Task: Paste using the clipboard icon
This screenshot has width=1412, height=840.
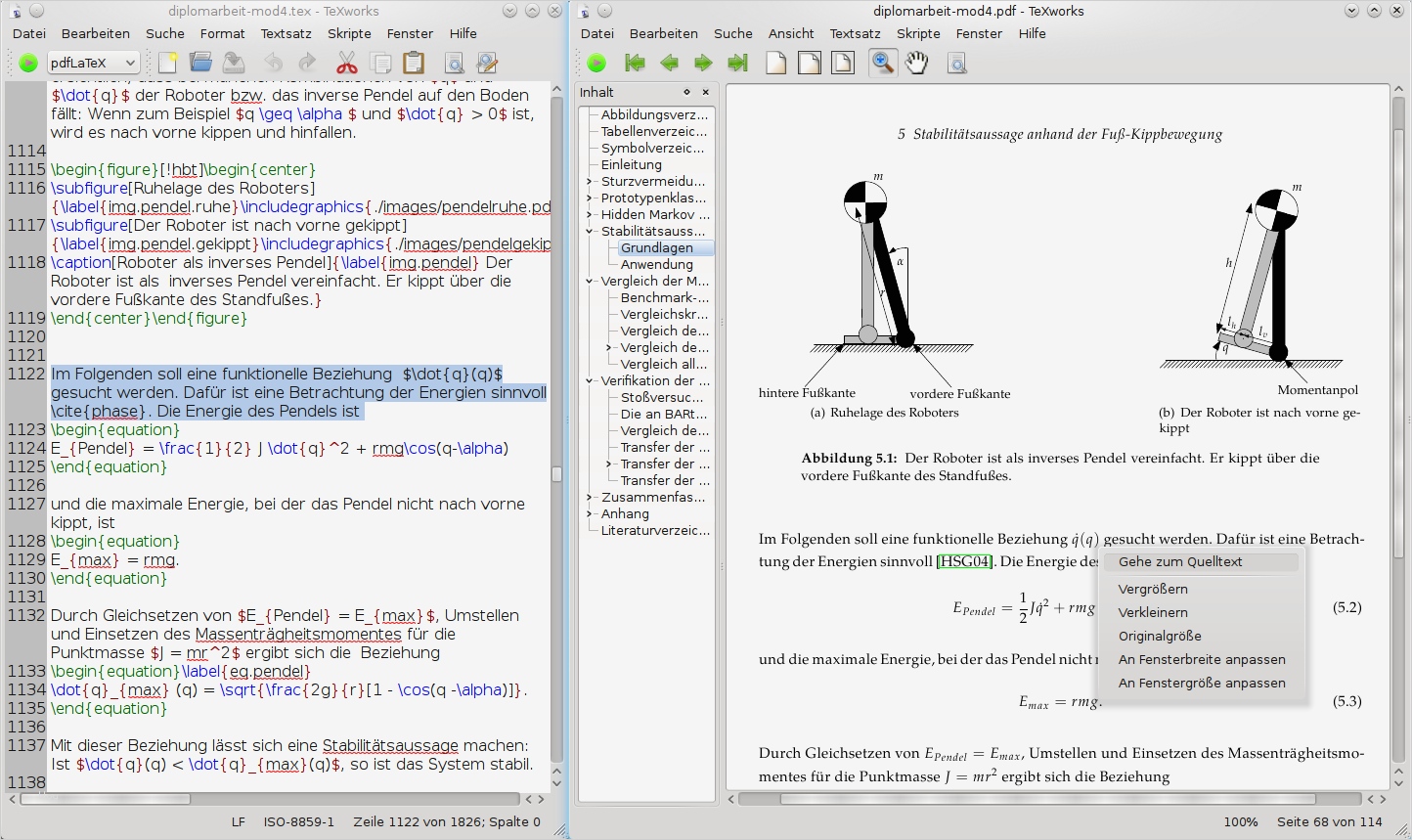Action: pos(414,64)
